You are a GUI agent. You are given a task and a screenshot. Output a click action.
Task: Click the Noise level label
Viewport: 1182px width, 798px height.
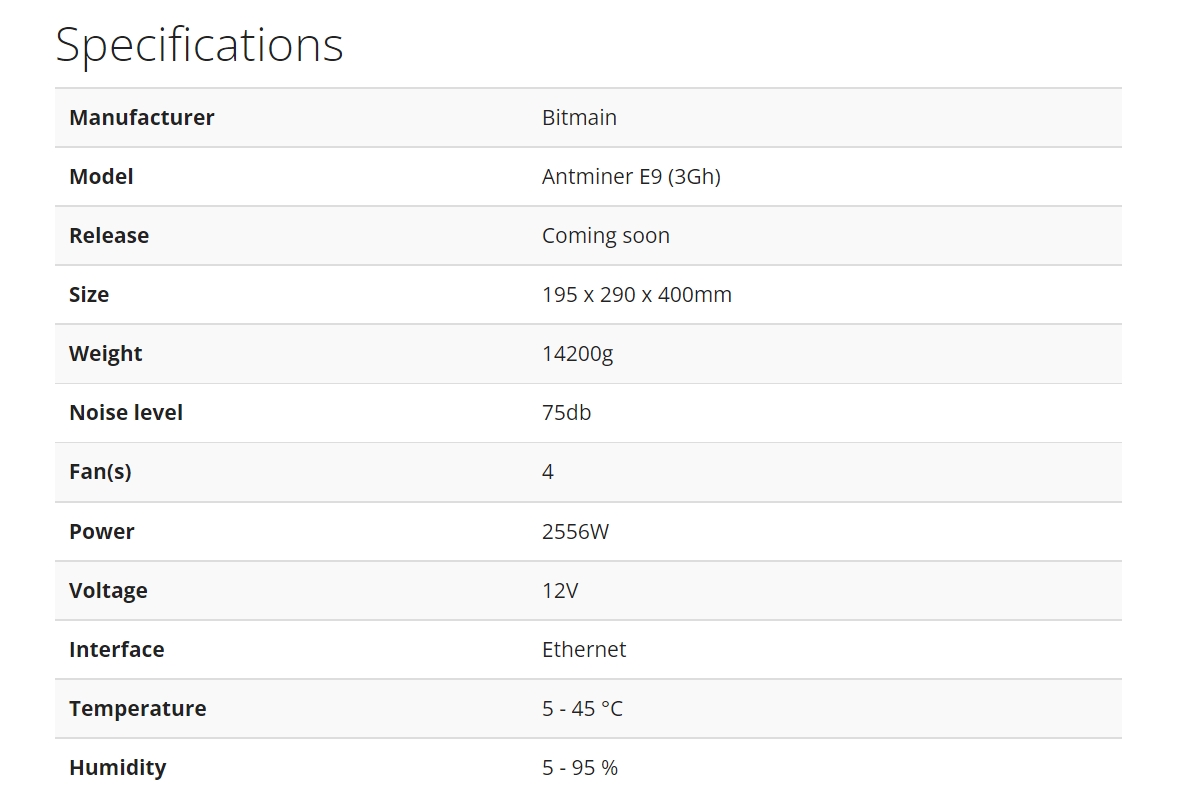coord(126,412)
